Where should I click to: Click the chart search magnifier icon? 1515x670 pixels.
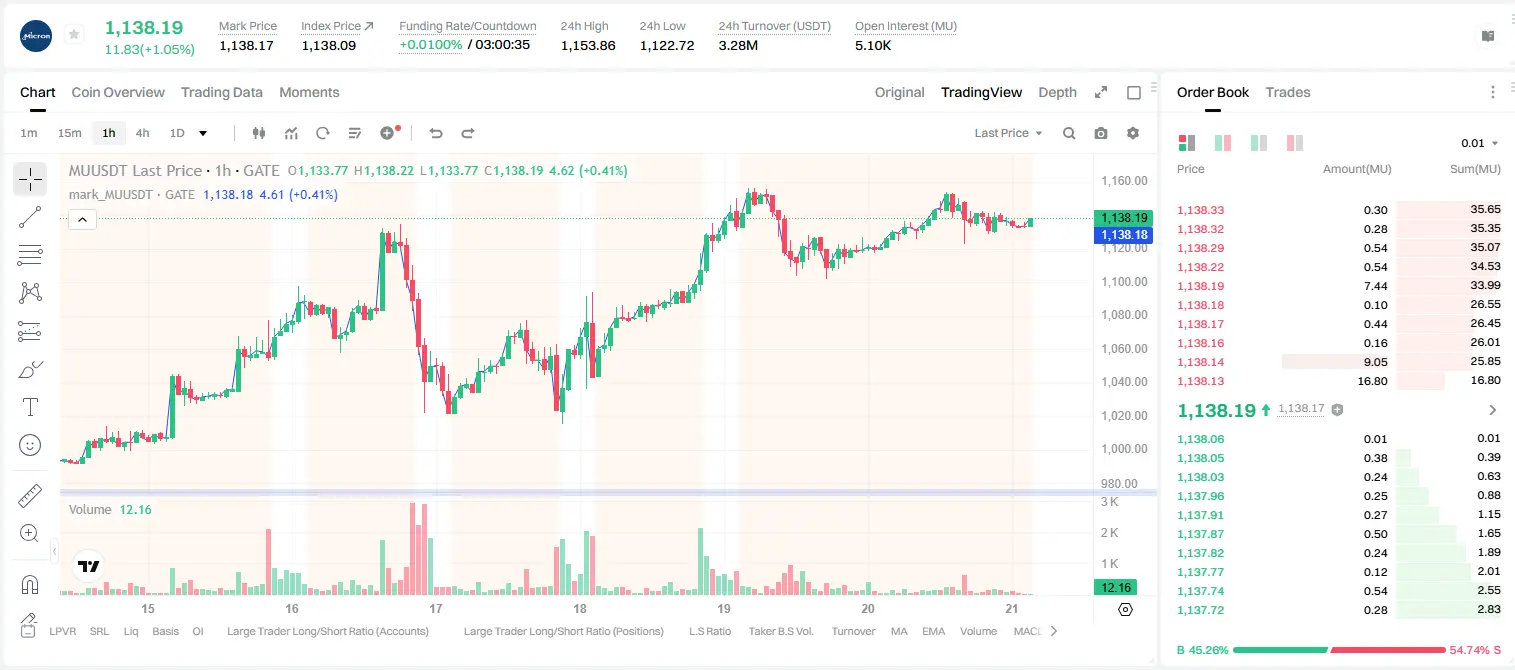(x=1069, y=133)
